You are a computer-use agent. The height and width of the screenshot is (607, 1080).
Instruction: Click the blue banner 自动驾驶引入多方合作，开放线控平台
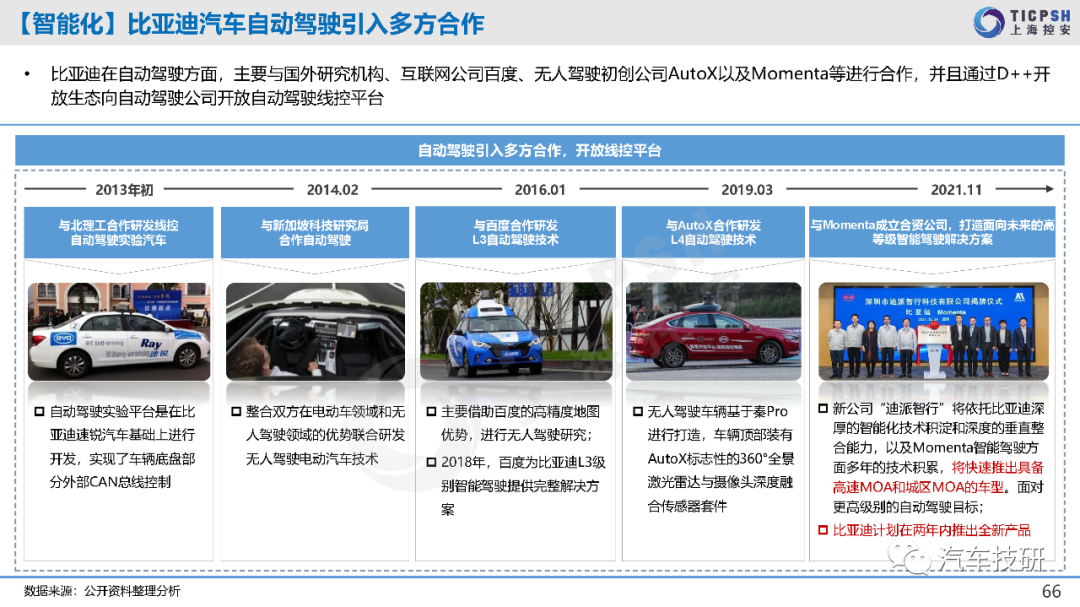tap(539, 150)
